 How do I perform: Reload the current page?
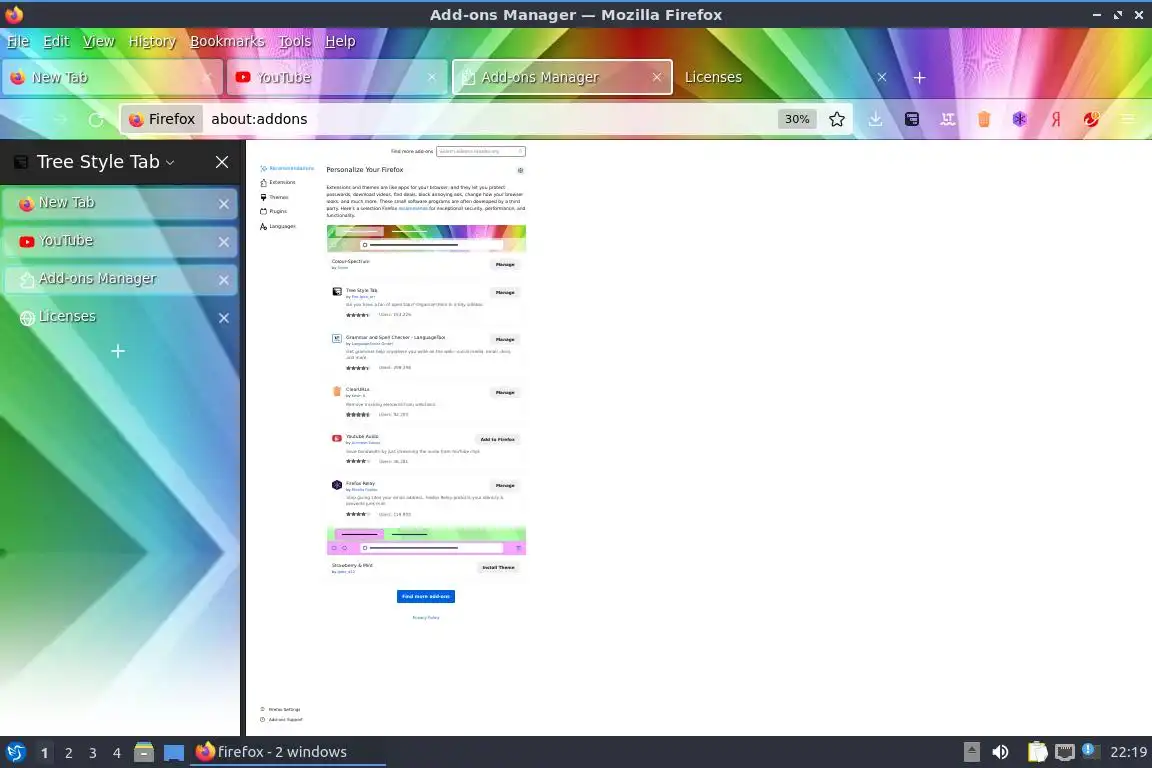click(x=96, y=119)
